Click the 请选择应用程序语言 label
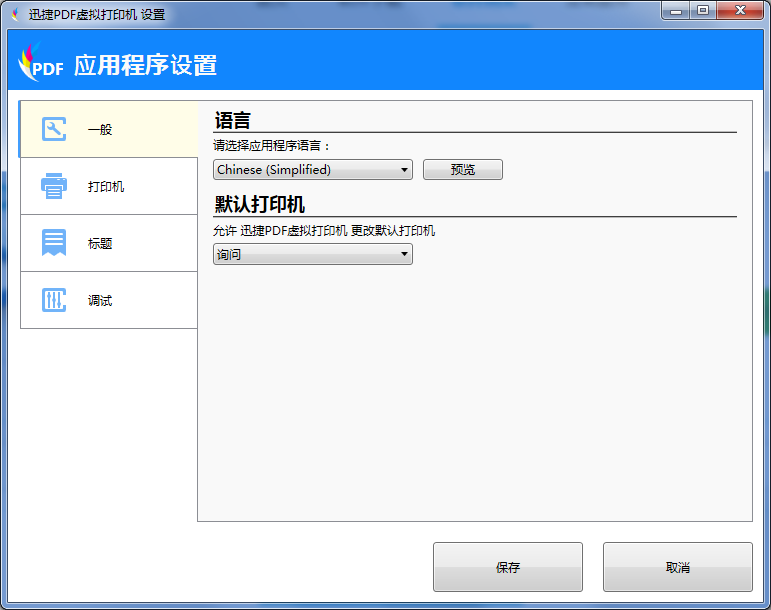This screenshot has height=610, width=771. pos(271,145)
